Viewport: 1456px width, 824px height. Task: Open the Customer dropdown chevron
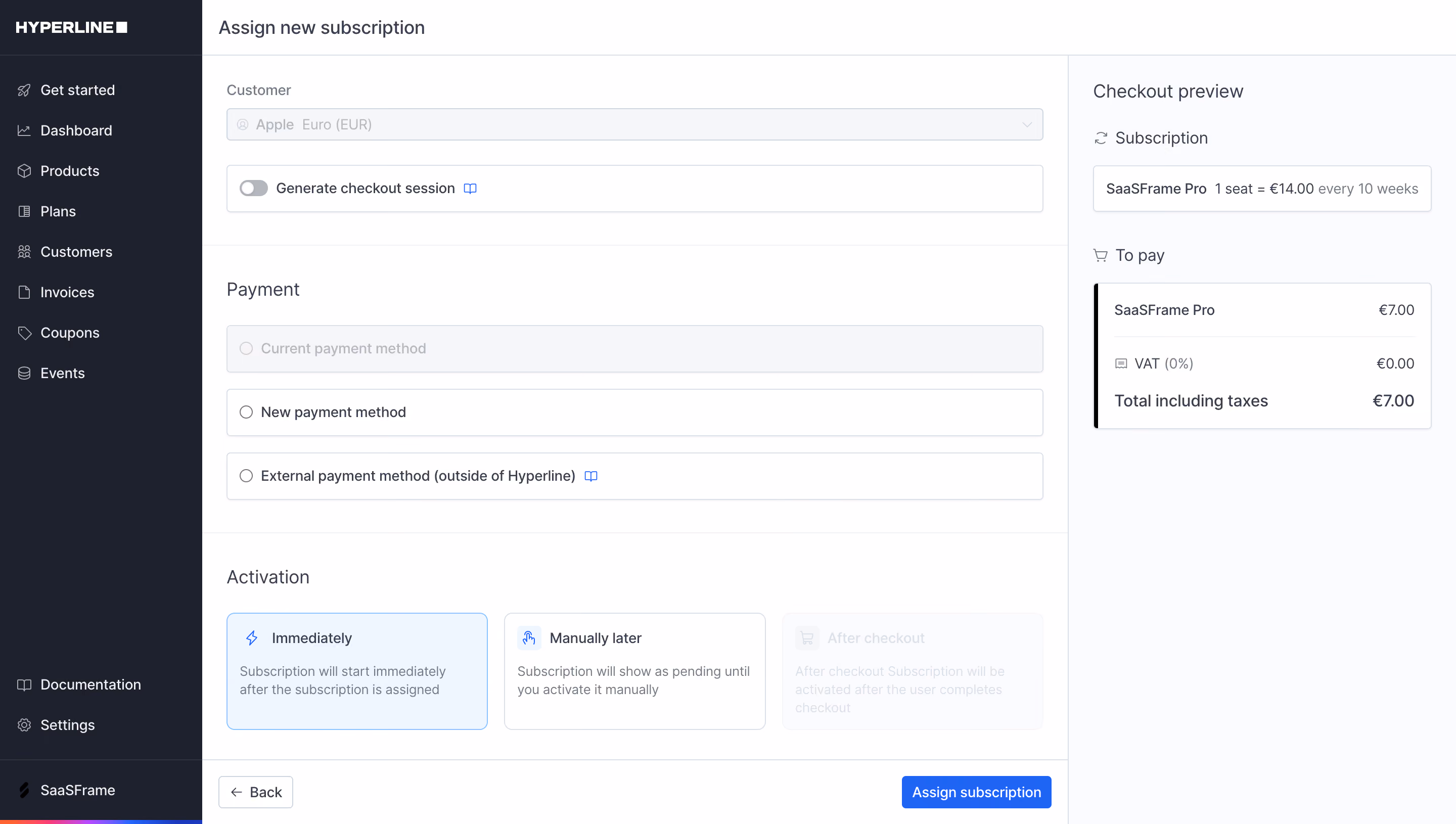[x=1027, y=124]
